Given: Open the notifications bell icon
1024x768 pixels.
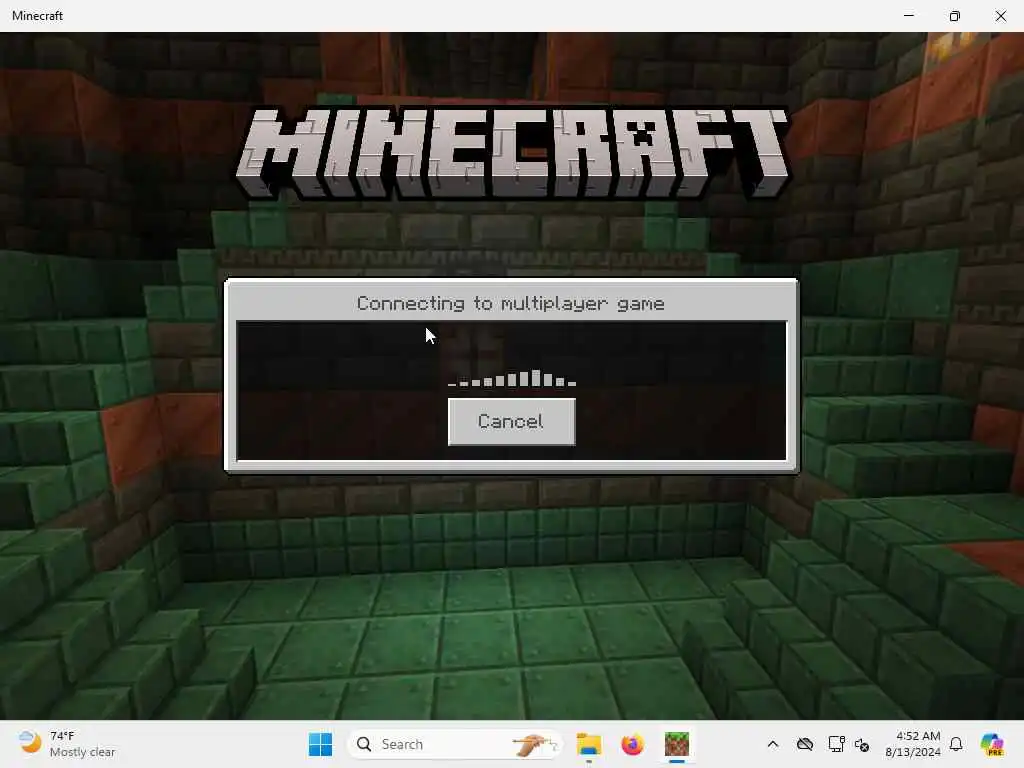Looking at the screenshot, I should click(956, 744).
